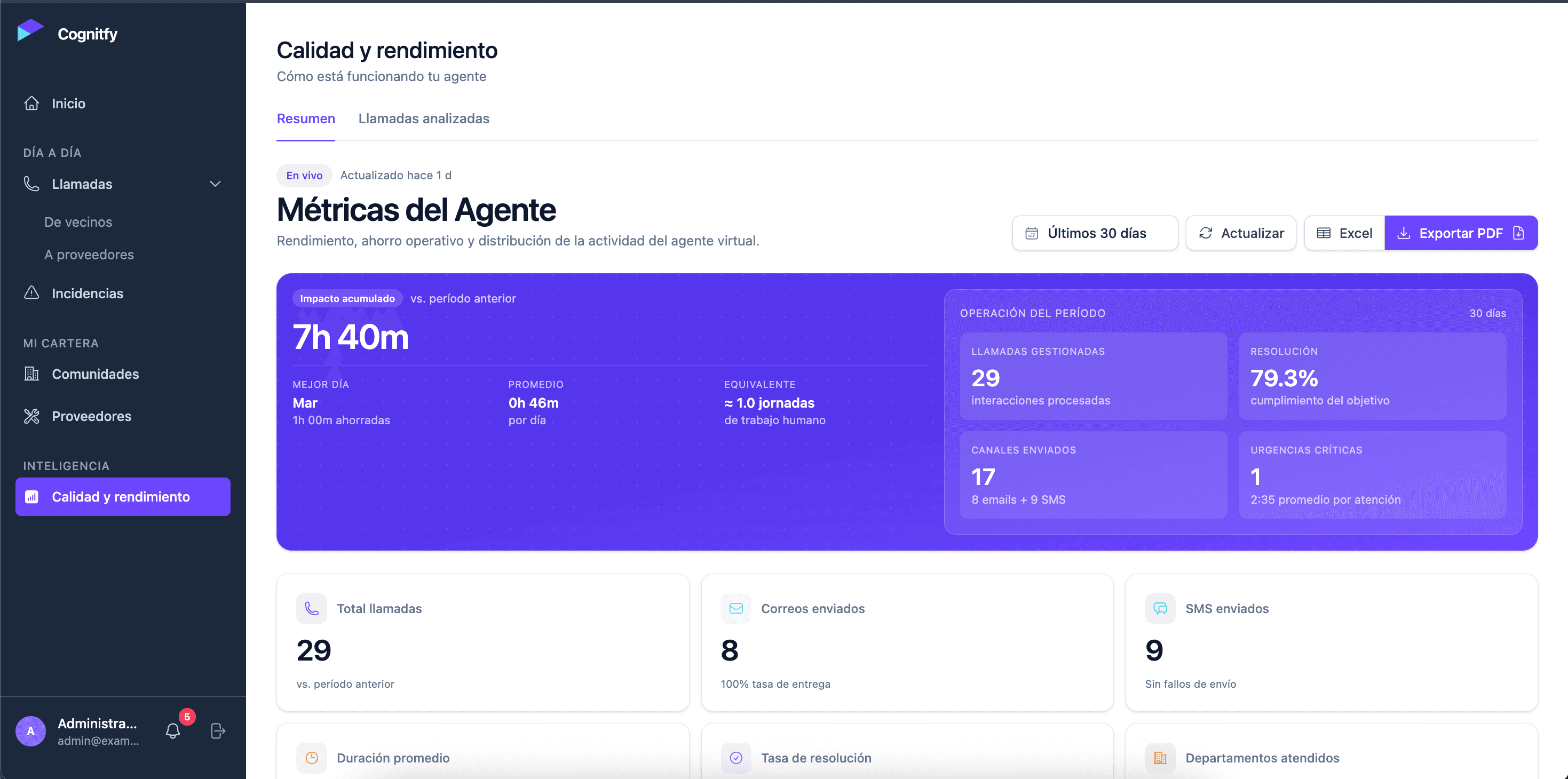Click the logout icon in sidebar footer
Image resolution: width=1568 pixels, height=779 pixels.
tap(218, 730)
